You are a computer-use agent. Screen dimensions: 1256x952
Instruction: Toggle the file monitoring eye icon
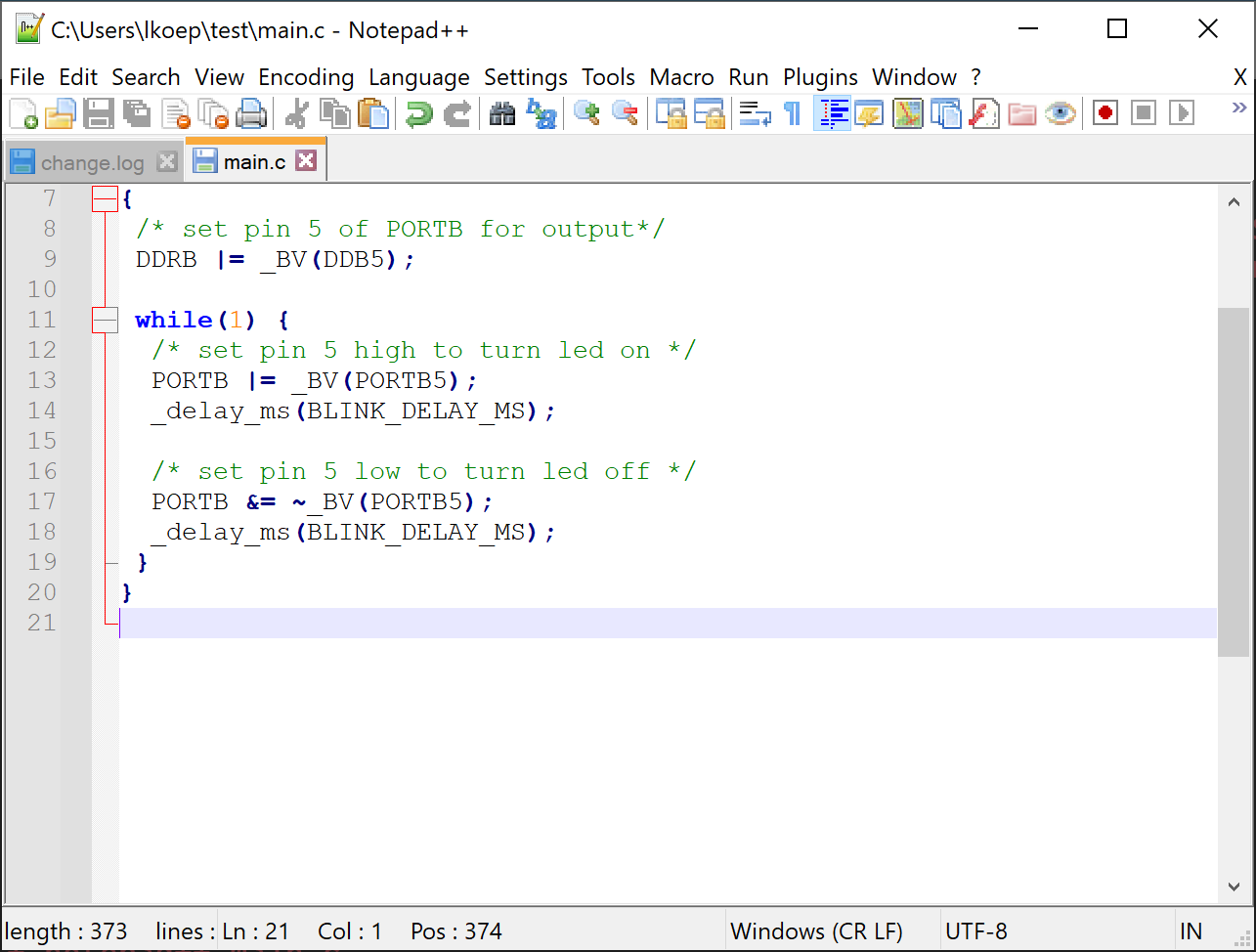(1061, 113)
